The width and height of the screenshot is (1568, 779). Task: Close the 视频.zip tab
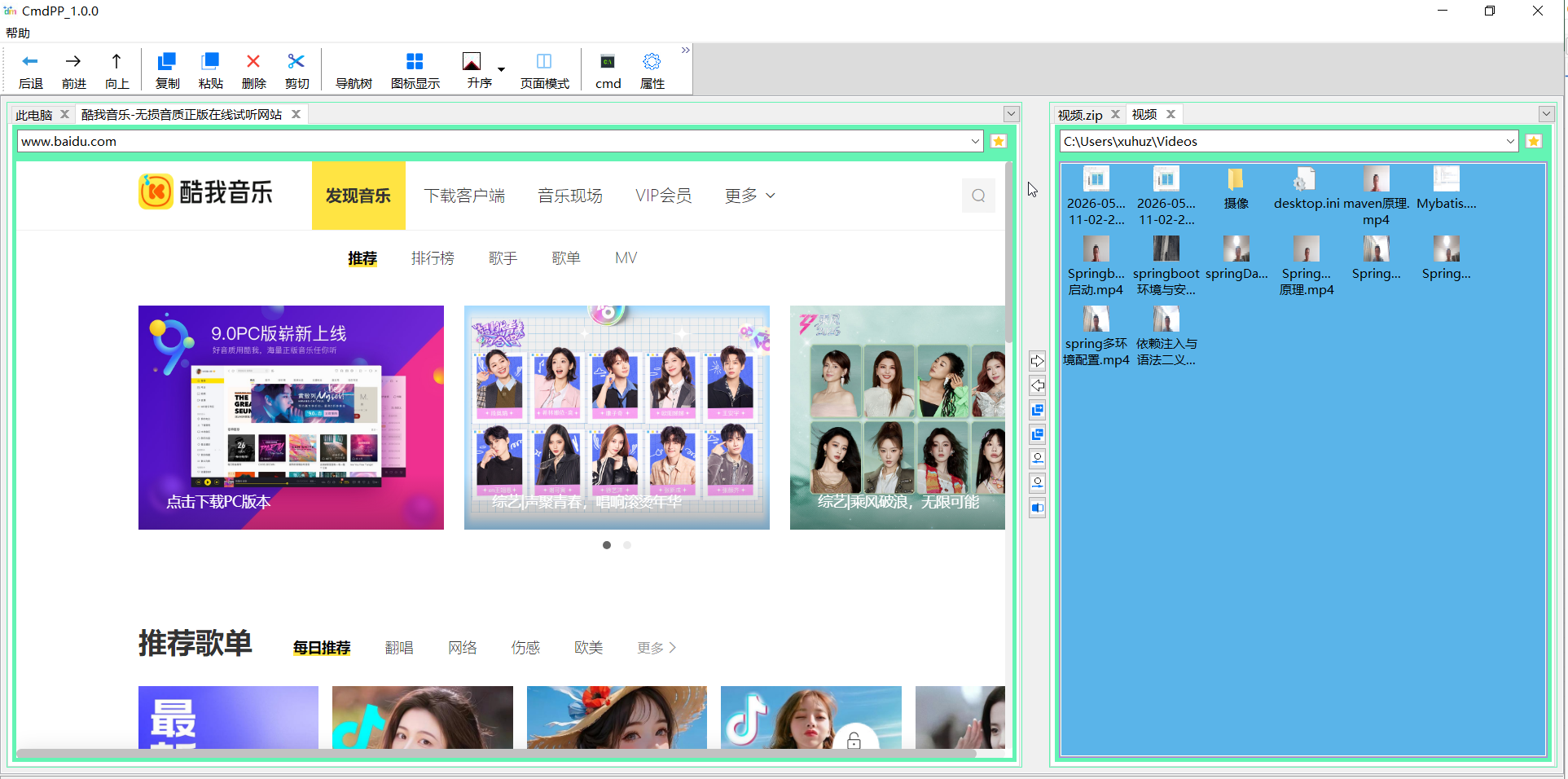click(x=1116, y=114)
